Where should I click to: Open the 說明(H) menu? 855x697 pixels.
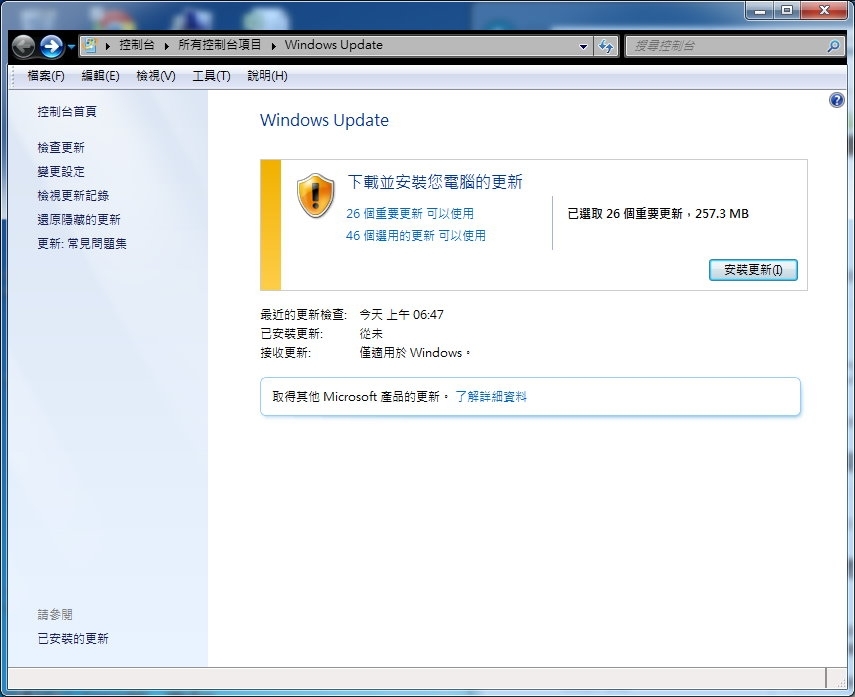click(267, 76)
